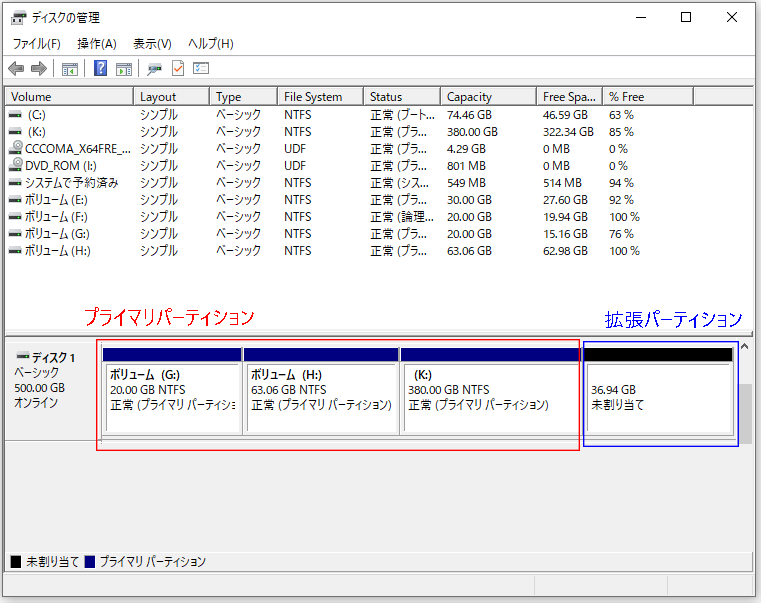The height and width of the screenshot is (603, 761).
Task: Click the disk pane vertical scrollbar thumb
Action: click(745, 413)
